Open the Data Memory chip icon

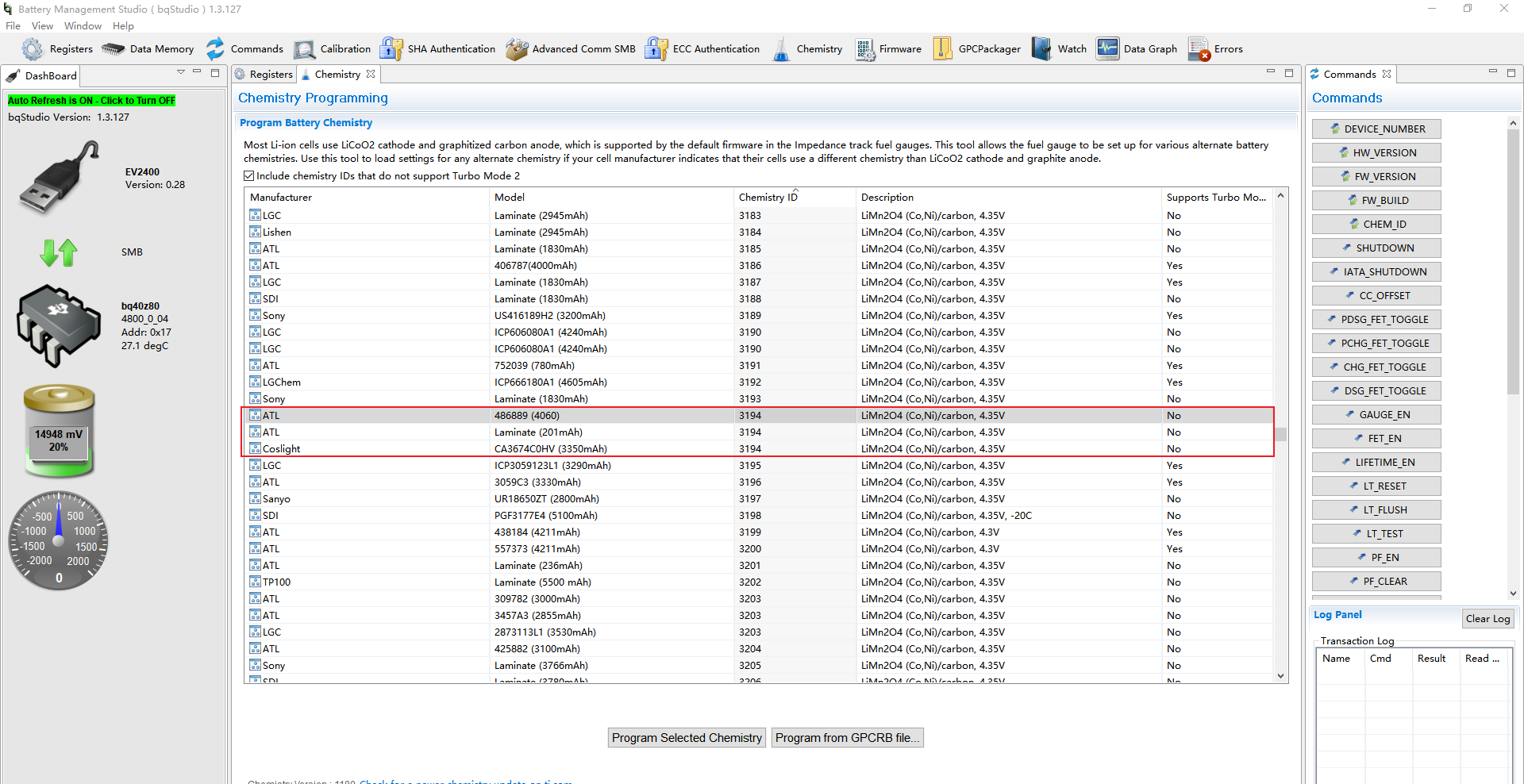[x=113, y=49]
